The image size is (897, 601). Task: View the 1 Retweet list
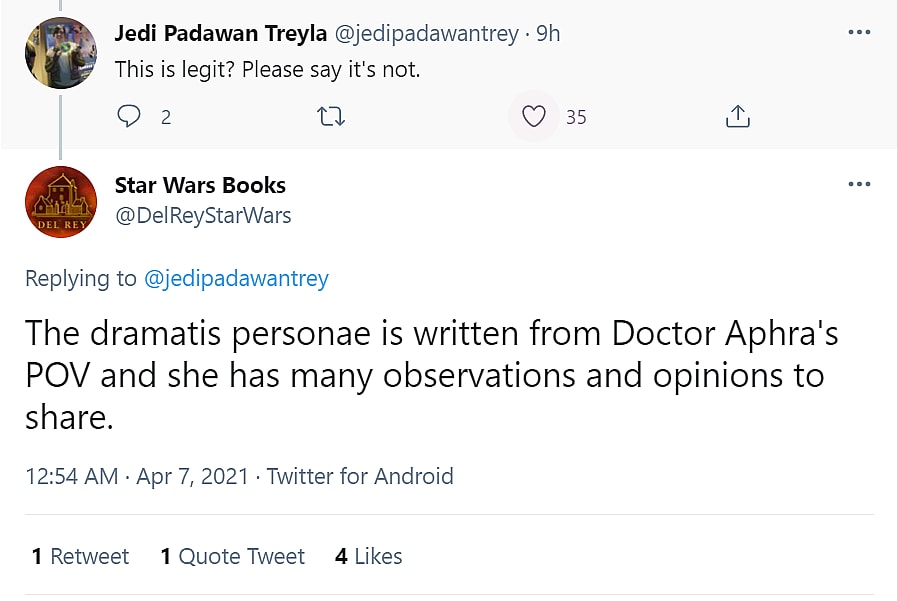(x=80, y=556)
